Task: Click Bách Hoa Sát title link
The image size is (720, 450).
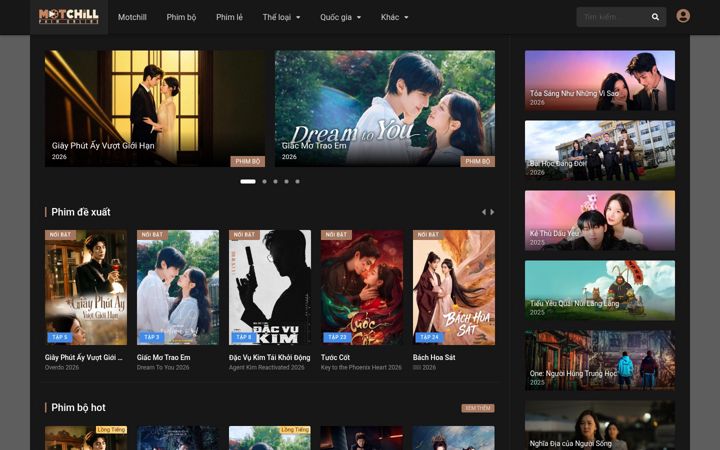Action: click(434, 357)
